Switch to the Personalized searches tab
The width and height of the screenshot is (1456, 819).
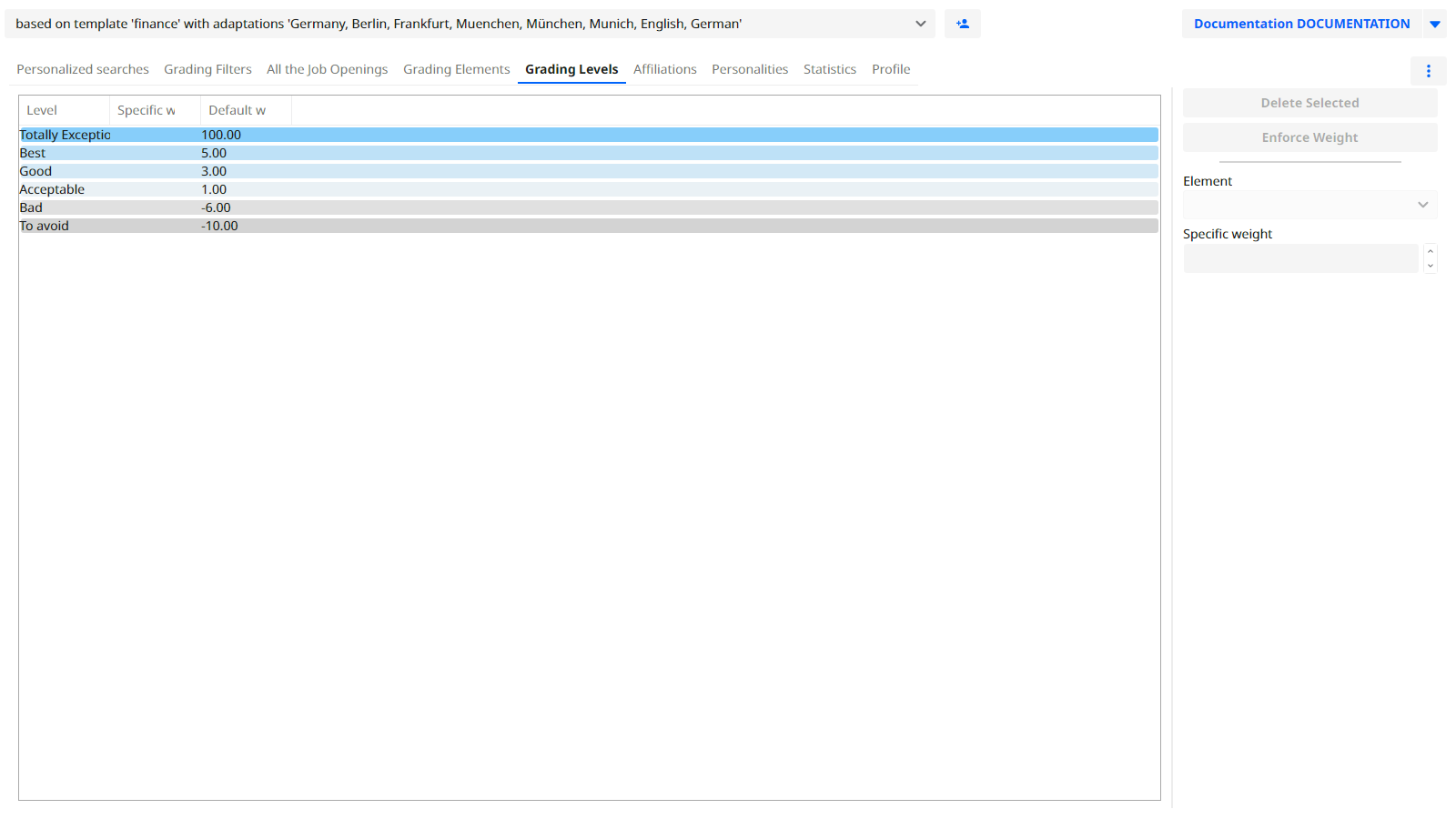tap(83, 69)
